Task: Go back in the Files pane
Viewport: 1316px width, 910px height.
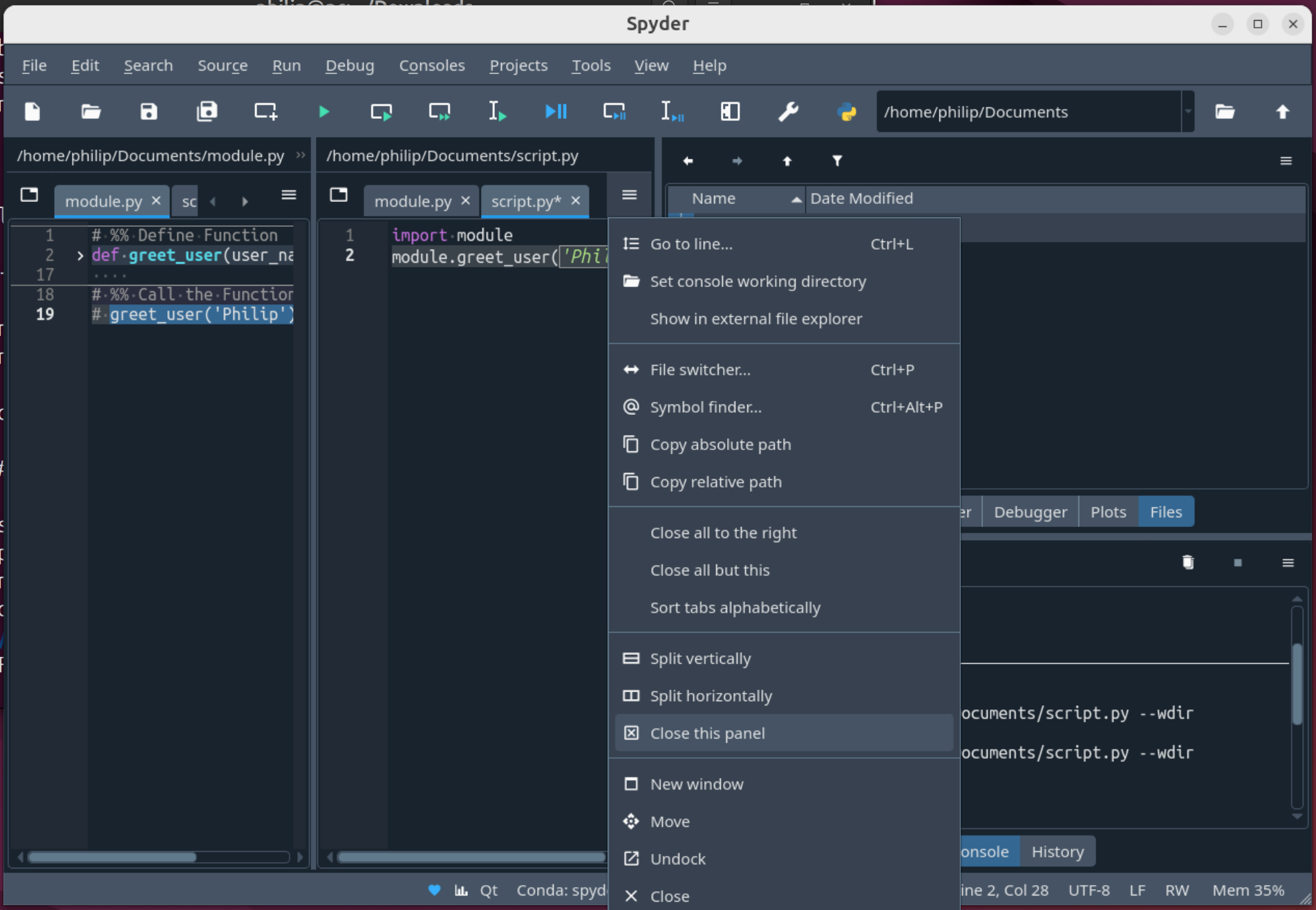Action: pos(688,160)
